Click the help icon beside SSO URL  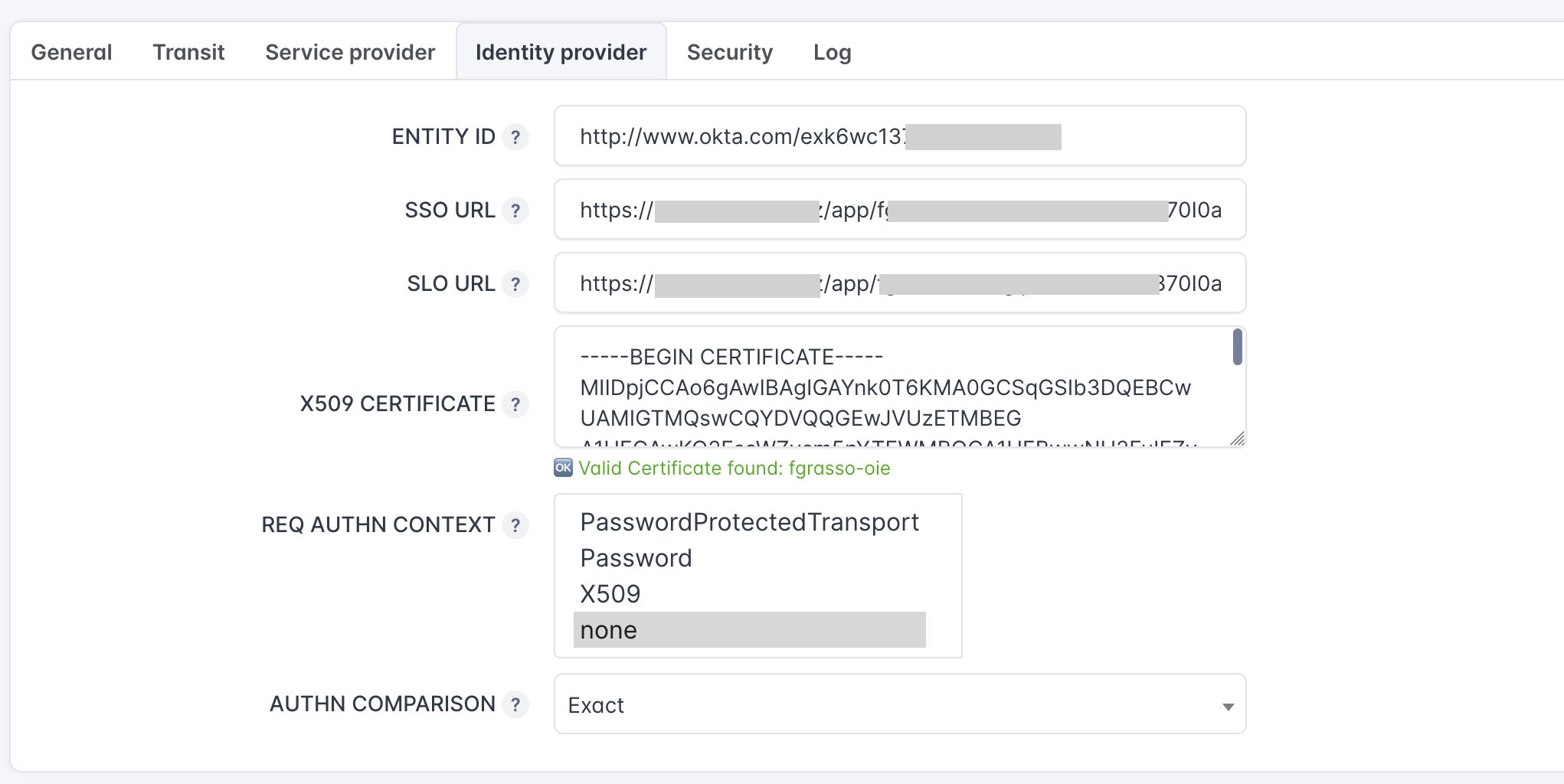pyautogui.click(x=515, y=211)
